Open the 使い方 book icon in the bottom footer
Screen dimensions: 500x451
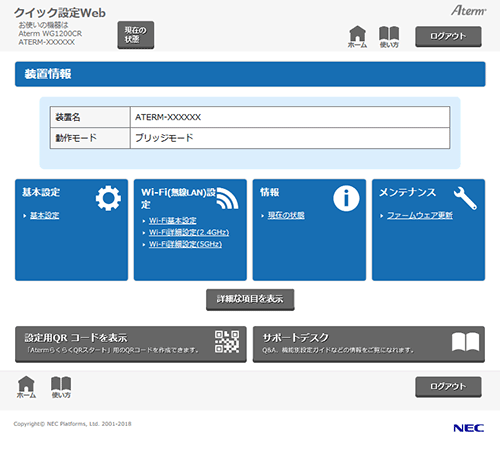point(61,387)
